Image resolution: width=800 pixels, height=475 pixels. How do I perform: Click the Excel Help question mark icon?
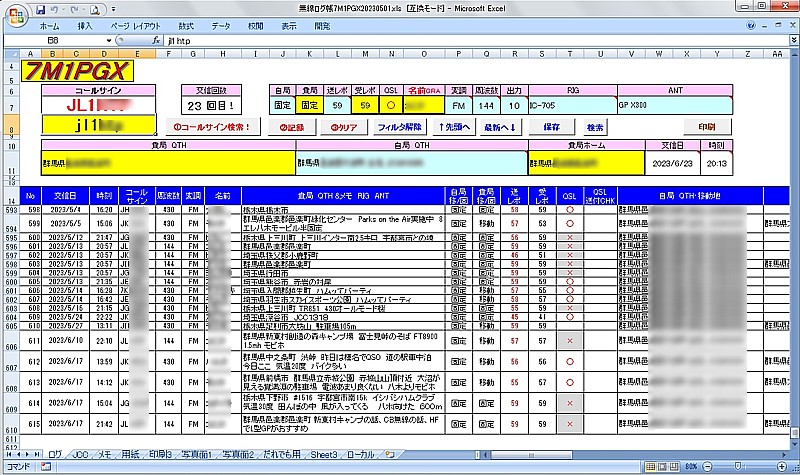752,24
